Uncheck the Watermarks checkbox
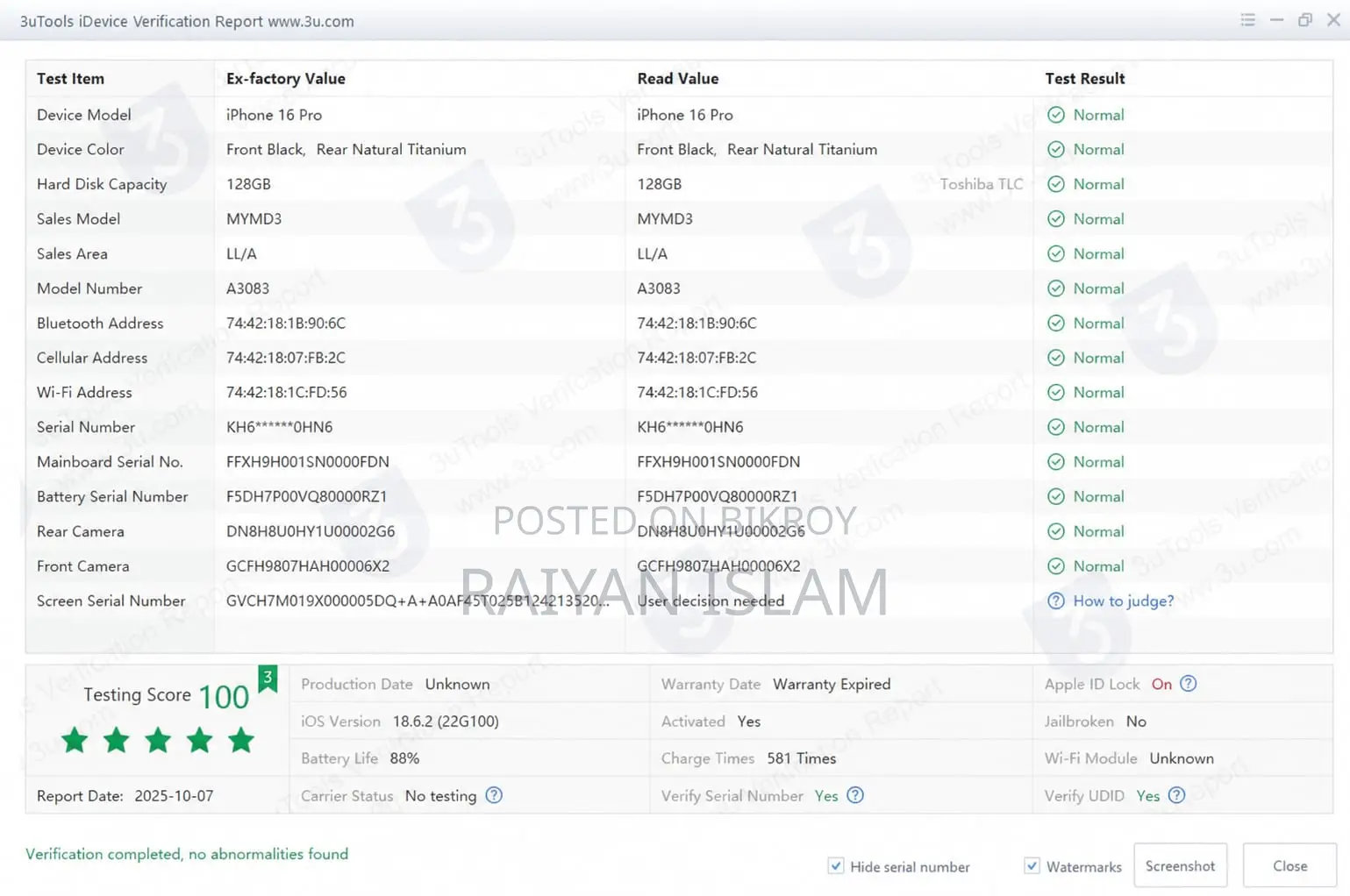This screenshot has height=896, width=1350. (1032, 866)
